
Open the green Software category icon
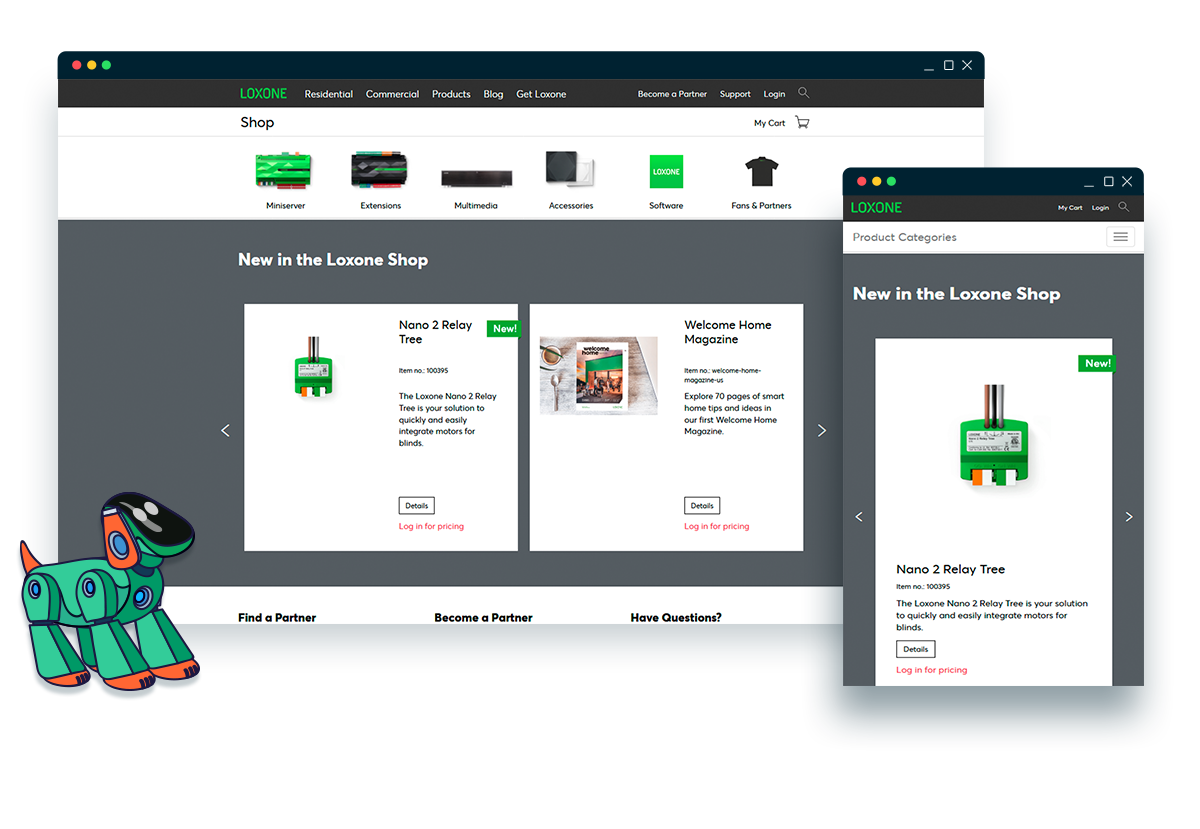(666, 172)
